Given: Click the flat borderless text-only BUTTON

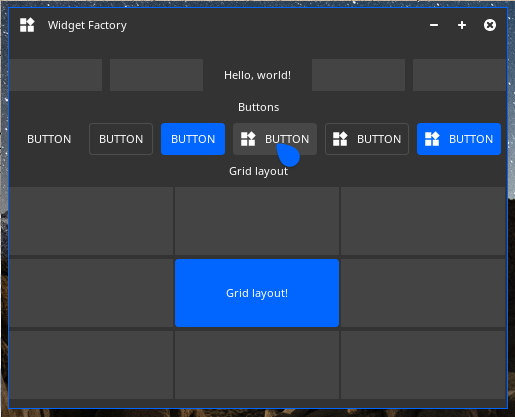Looking at the screenshot, I should pyautogui.click(x=49, y=139).
